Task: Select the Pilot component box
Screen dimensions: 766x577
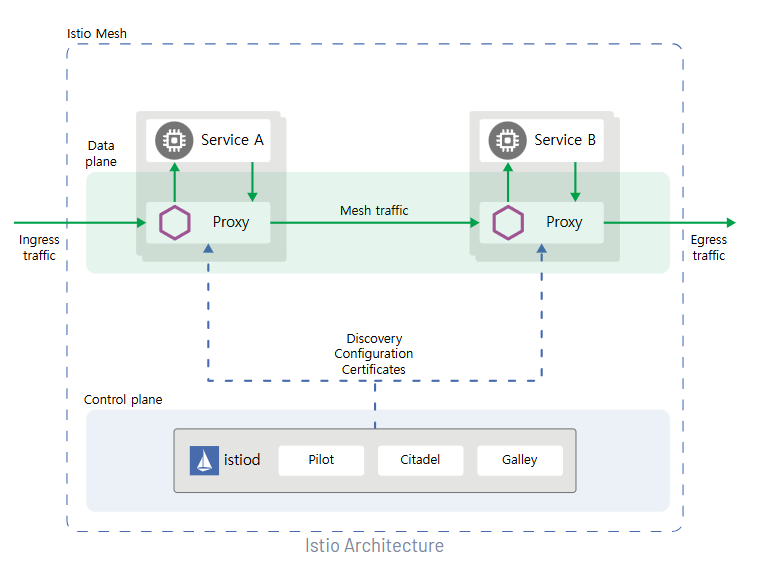Action: tap(321, 460)
